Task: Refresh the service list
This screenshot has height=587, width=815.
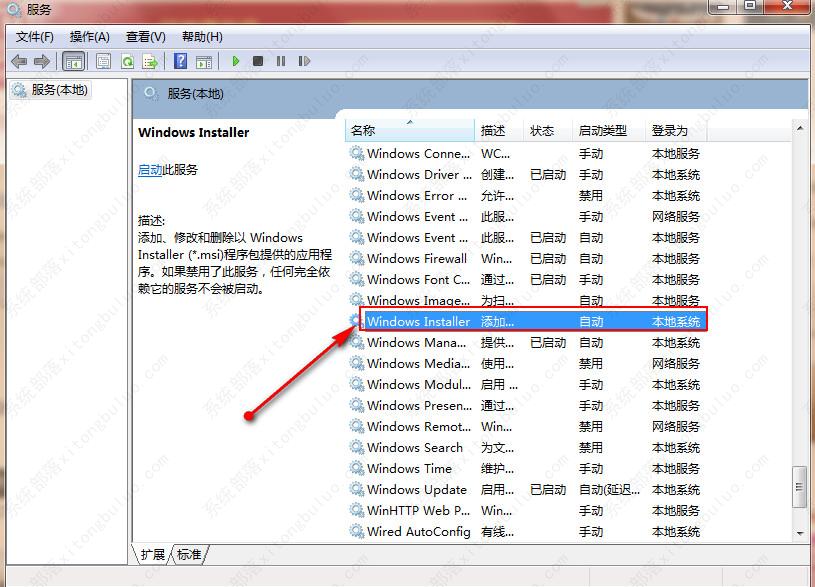Action: point(127,61)
